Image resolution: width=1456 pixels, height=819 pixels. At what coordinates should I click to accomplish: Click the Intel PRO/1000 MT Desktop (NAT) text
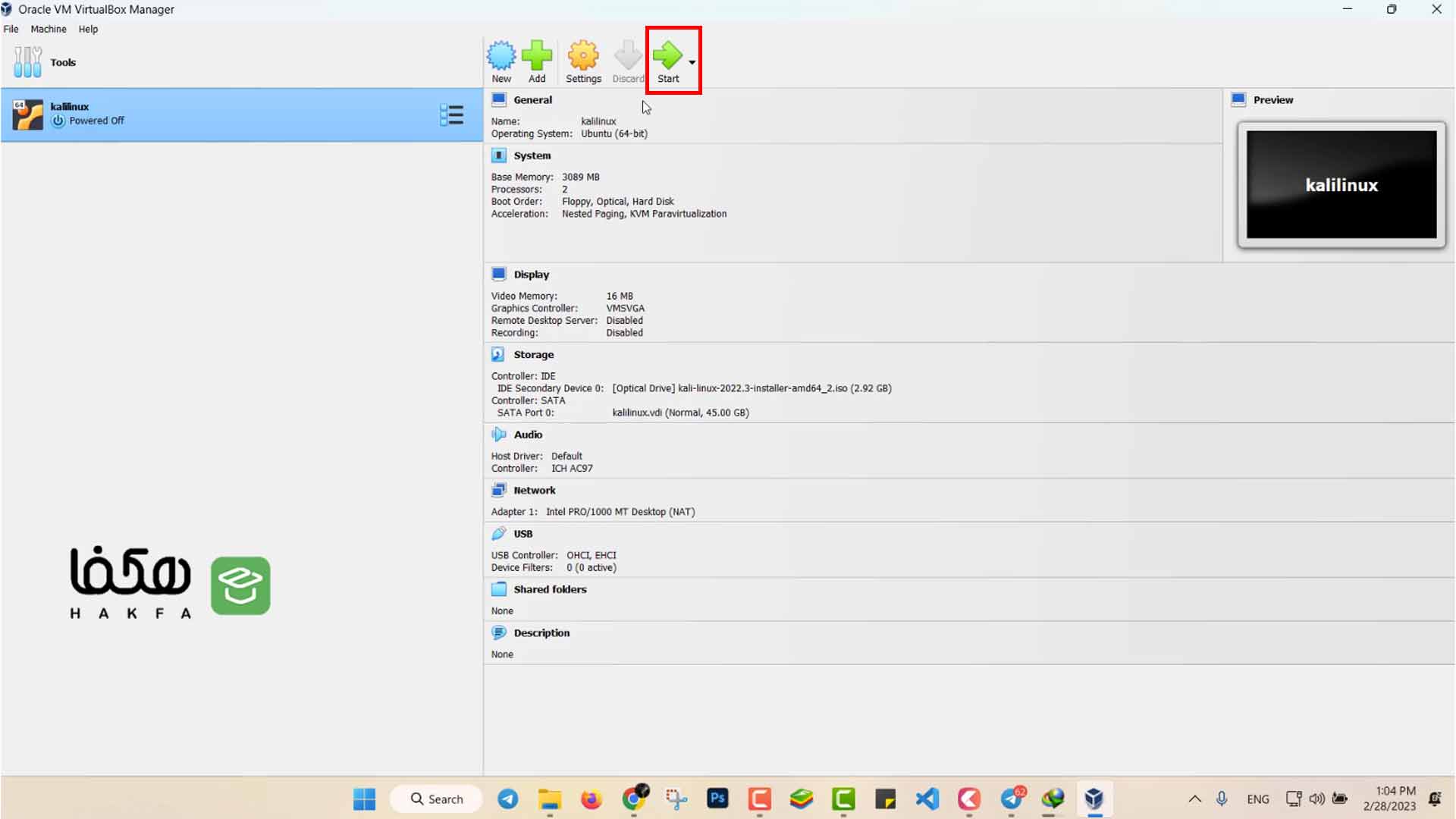coord(620,512)
